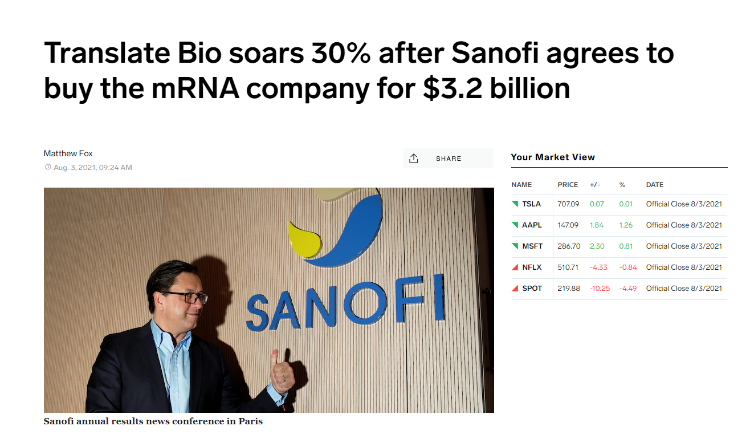750x434 pixels.
Task: Click the DATE column header
Action: click(x=655, y=185)
